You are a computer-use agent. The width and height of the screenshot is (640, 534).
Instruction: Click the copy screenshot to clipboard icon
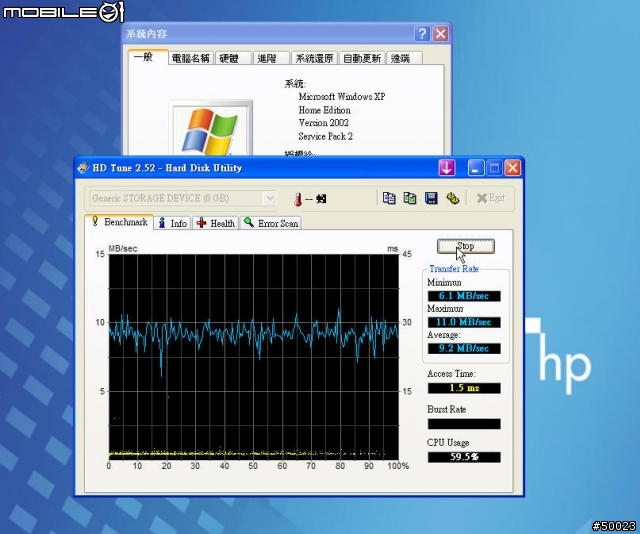[x=410, y=198]
